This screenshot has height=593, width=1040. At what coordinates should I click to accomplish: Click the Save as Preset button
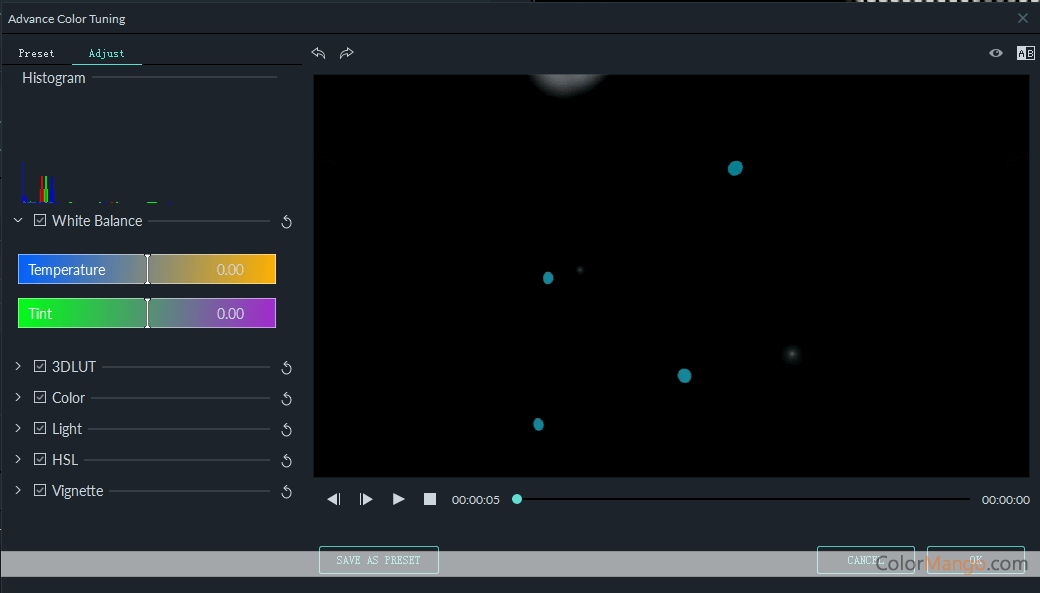click(x=378, y=560)
